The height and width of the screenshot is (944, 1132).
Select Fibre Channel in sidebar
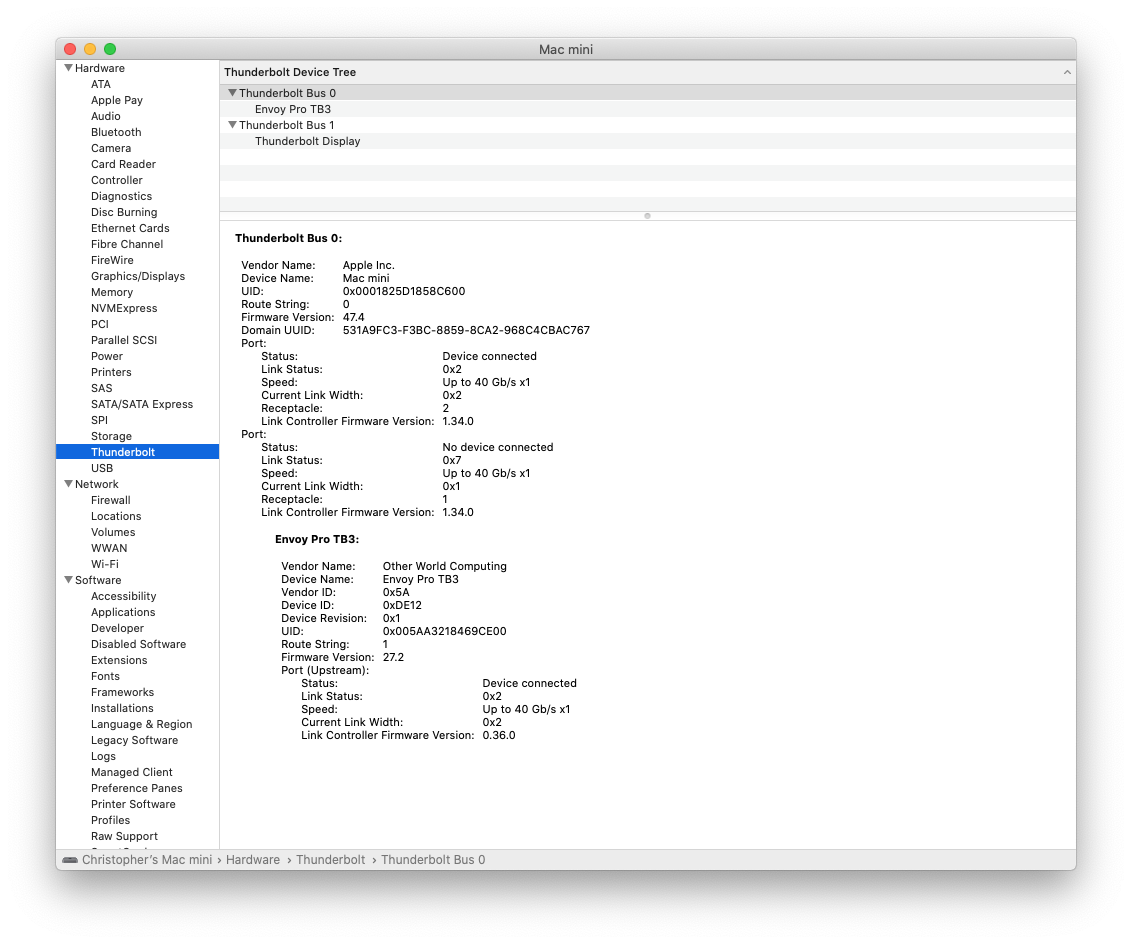[x=127, y=244]
